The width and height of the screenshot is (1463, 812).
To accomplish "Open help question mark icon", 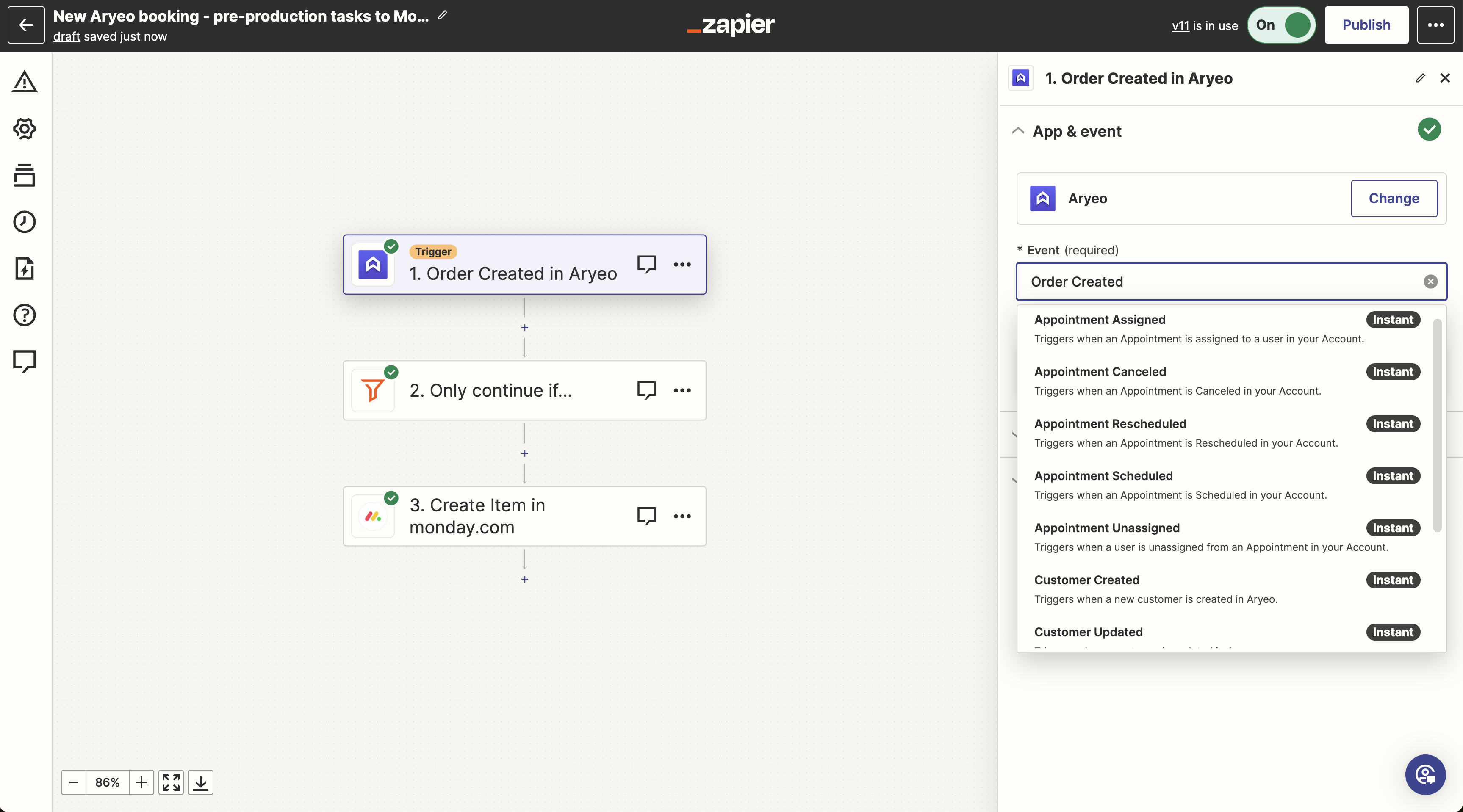I will [x=25, y=315].
